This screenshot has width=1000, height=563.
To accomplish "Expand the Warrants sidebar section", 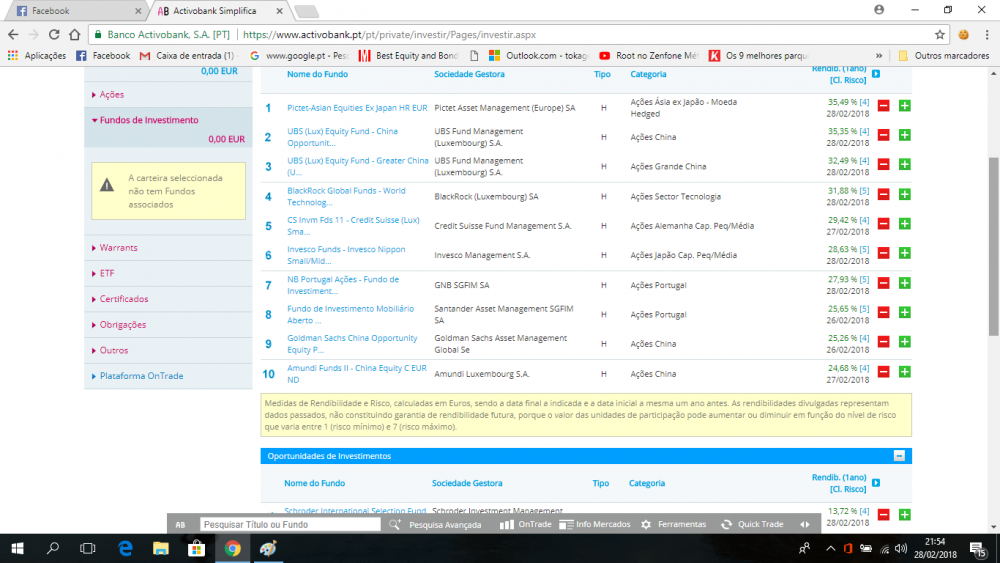I will pos(118,247).
